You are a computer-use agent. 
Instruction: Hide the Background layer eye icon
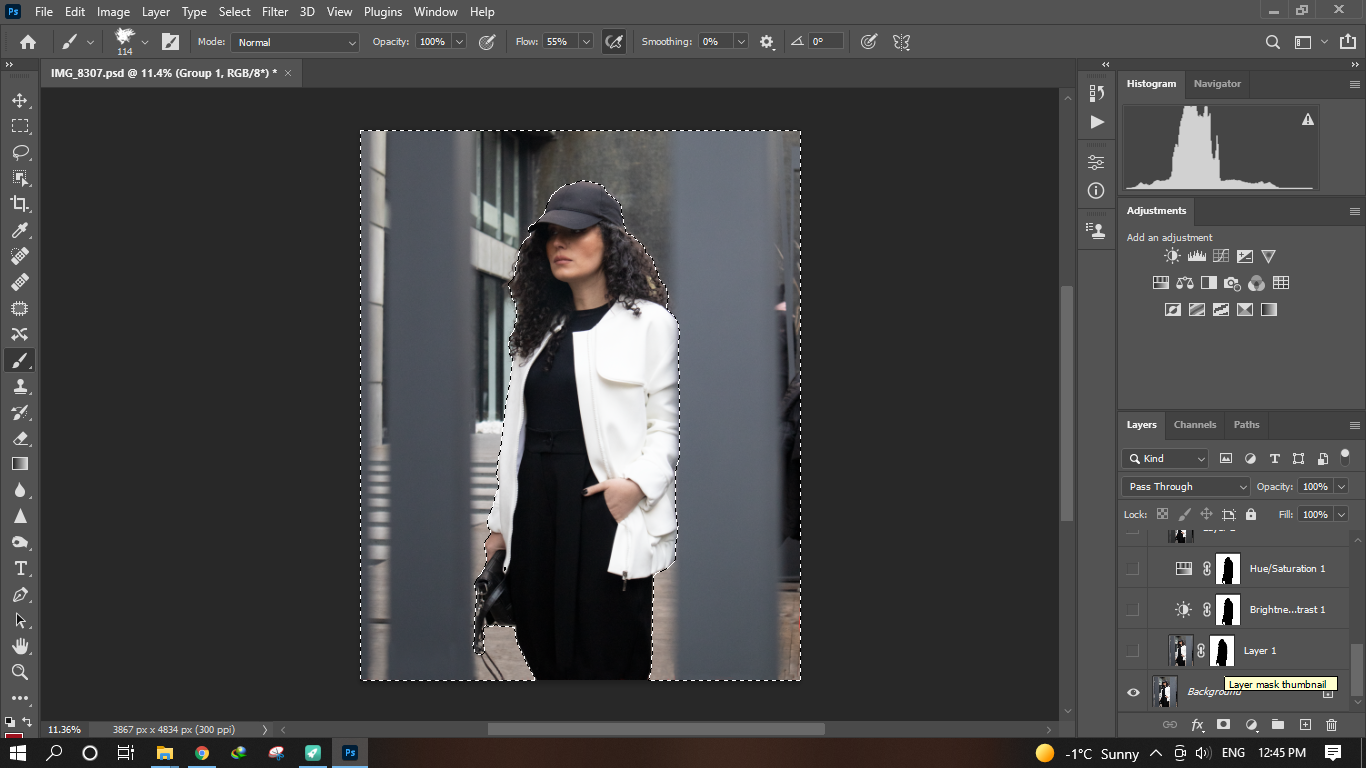click(x=1133, y=692)
